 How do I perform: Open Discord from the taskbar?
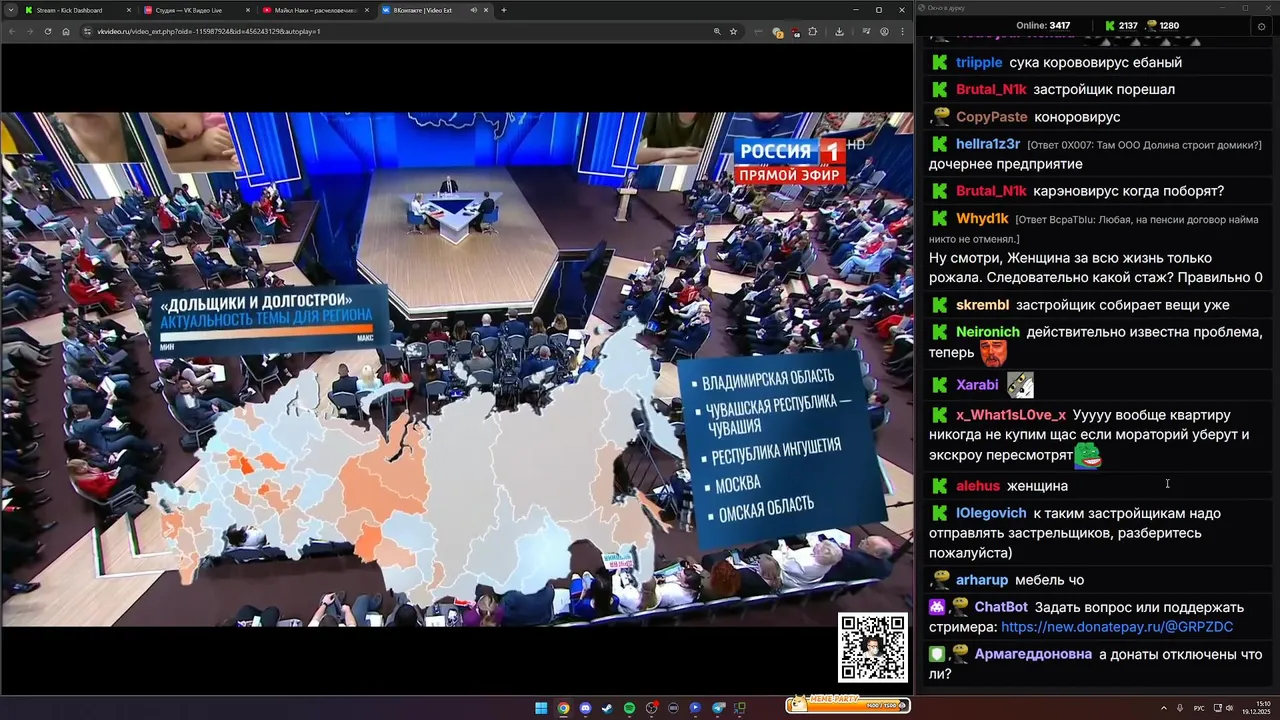(585, 708)
